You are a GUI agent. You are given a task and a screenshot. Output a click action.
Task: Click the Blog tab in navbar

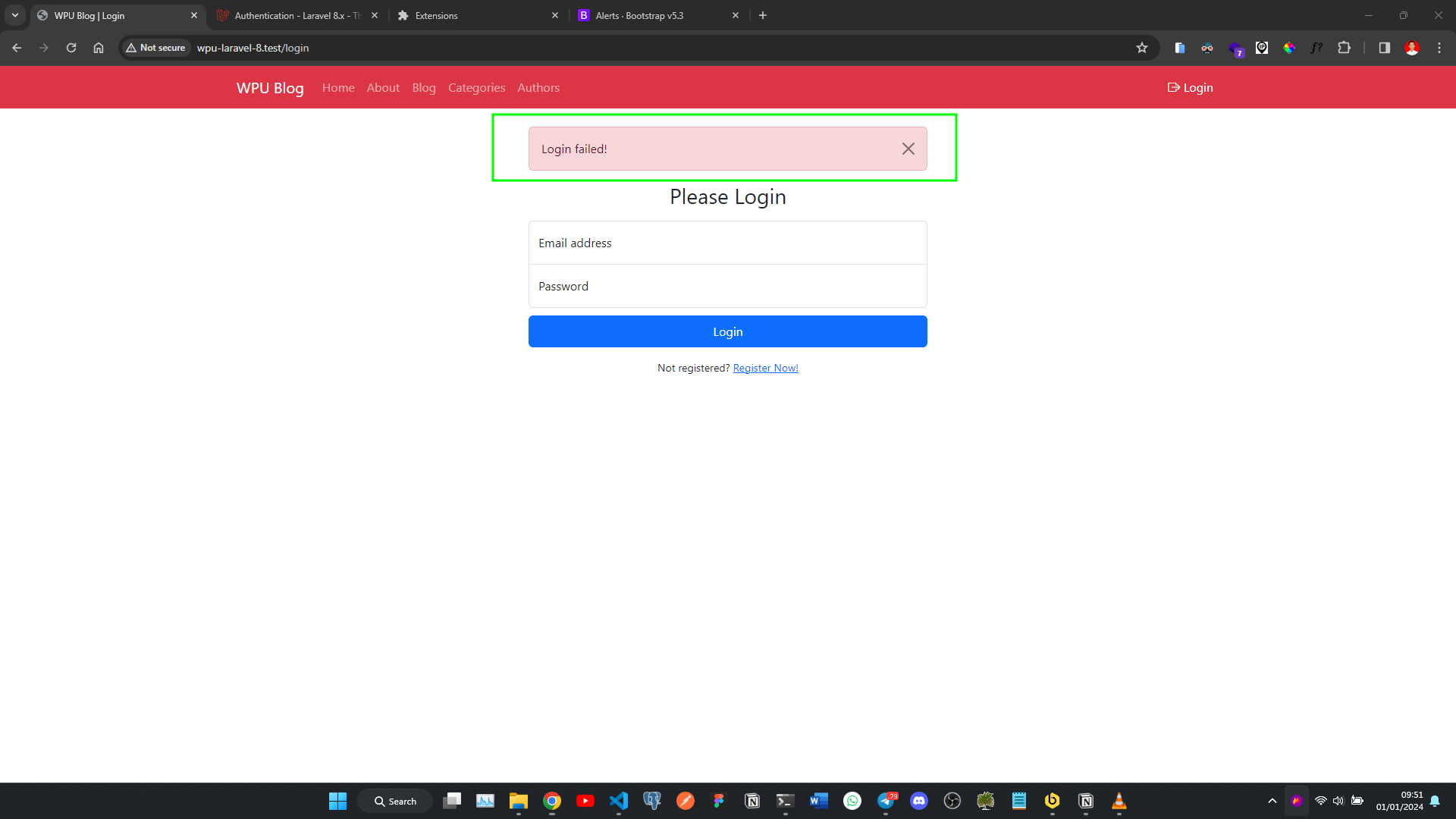pos(423,87)
